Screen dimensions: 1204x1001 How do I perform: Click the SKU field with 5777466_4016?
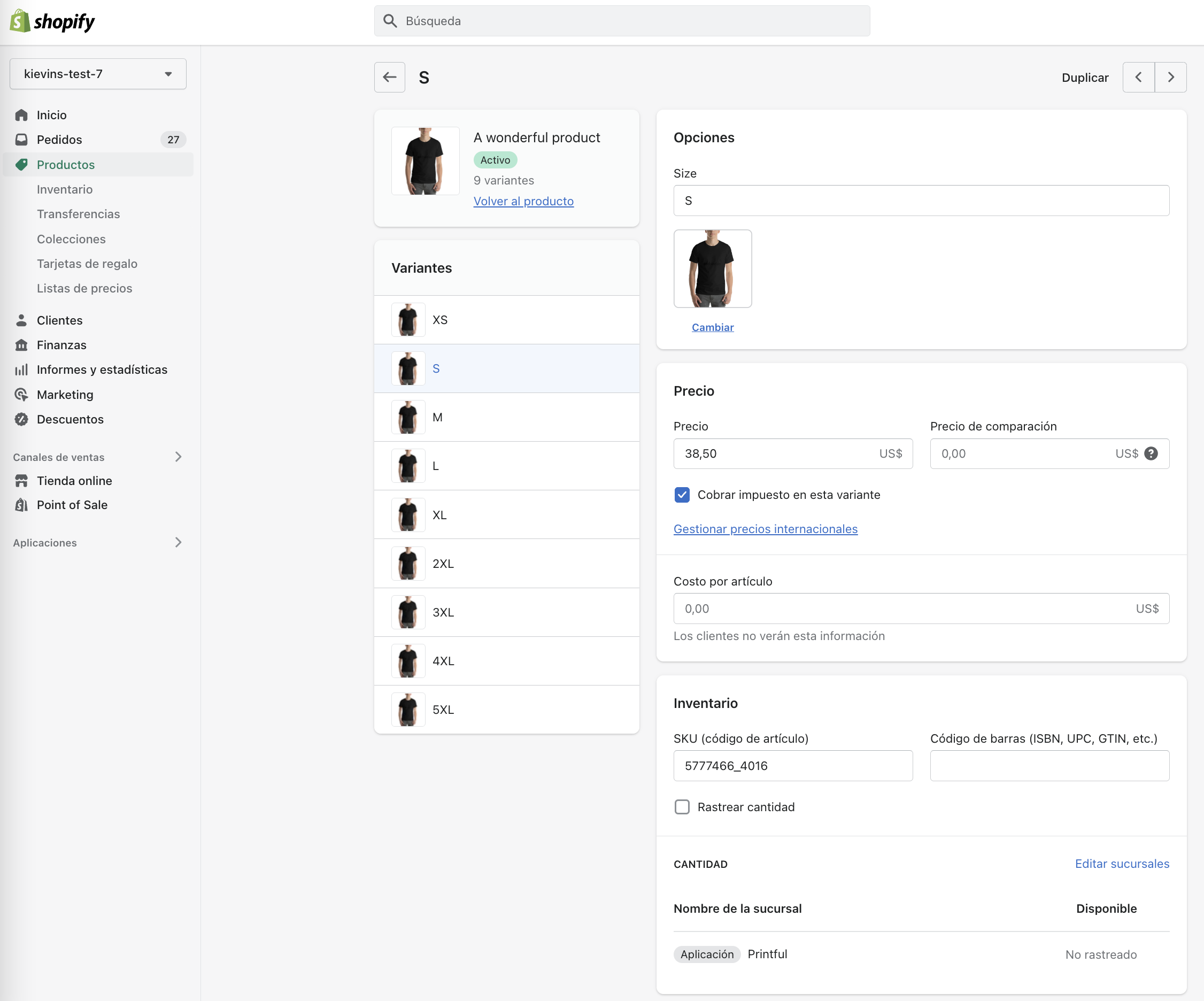[793, 766]
